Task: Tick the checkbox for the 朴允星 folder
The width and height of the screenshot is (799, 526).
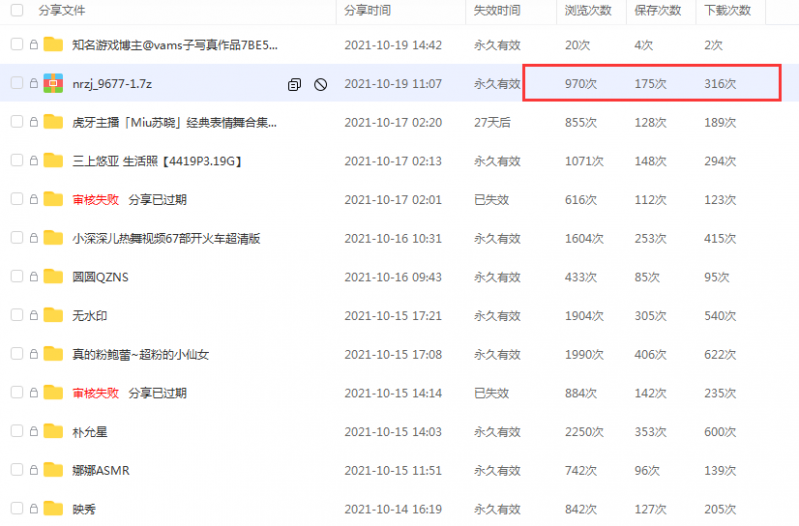Action: coord(16,432)
